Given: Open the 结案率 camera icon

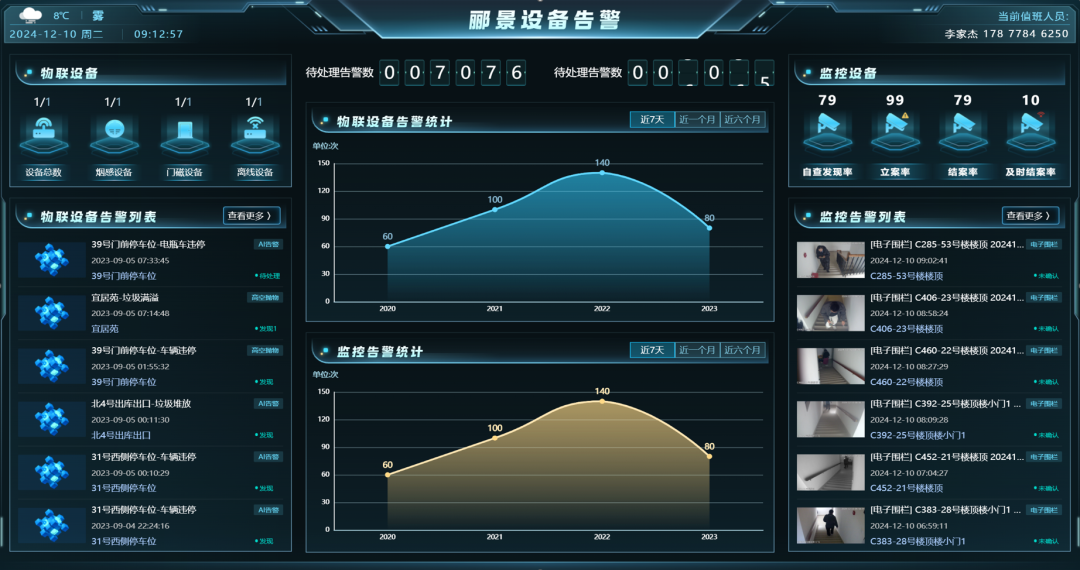Looking at the screenshot, I should pos(962,128).
